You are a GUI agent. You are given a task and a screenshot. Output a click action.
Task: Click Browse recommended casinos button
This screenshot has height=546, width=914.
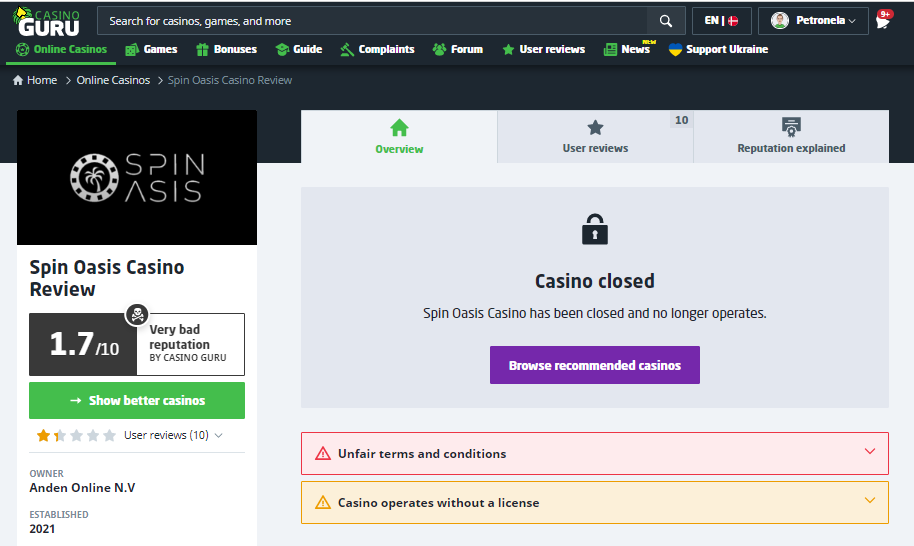[594, 365]
